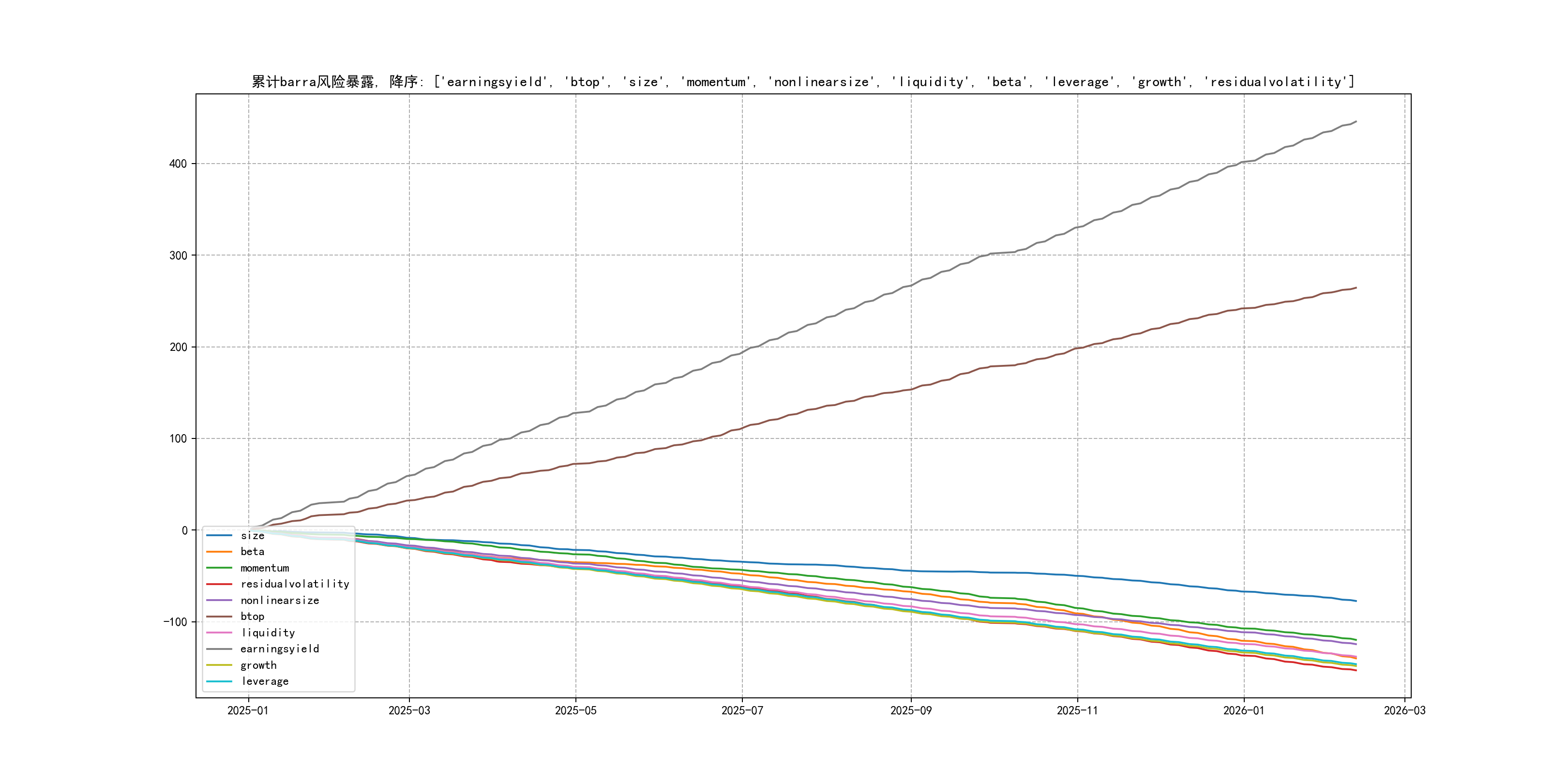Click the -100 y-axis tick label
The image size is (1568, 784).
tap(175, 622)
